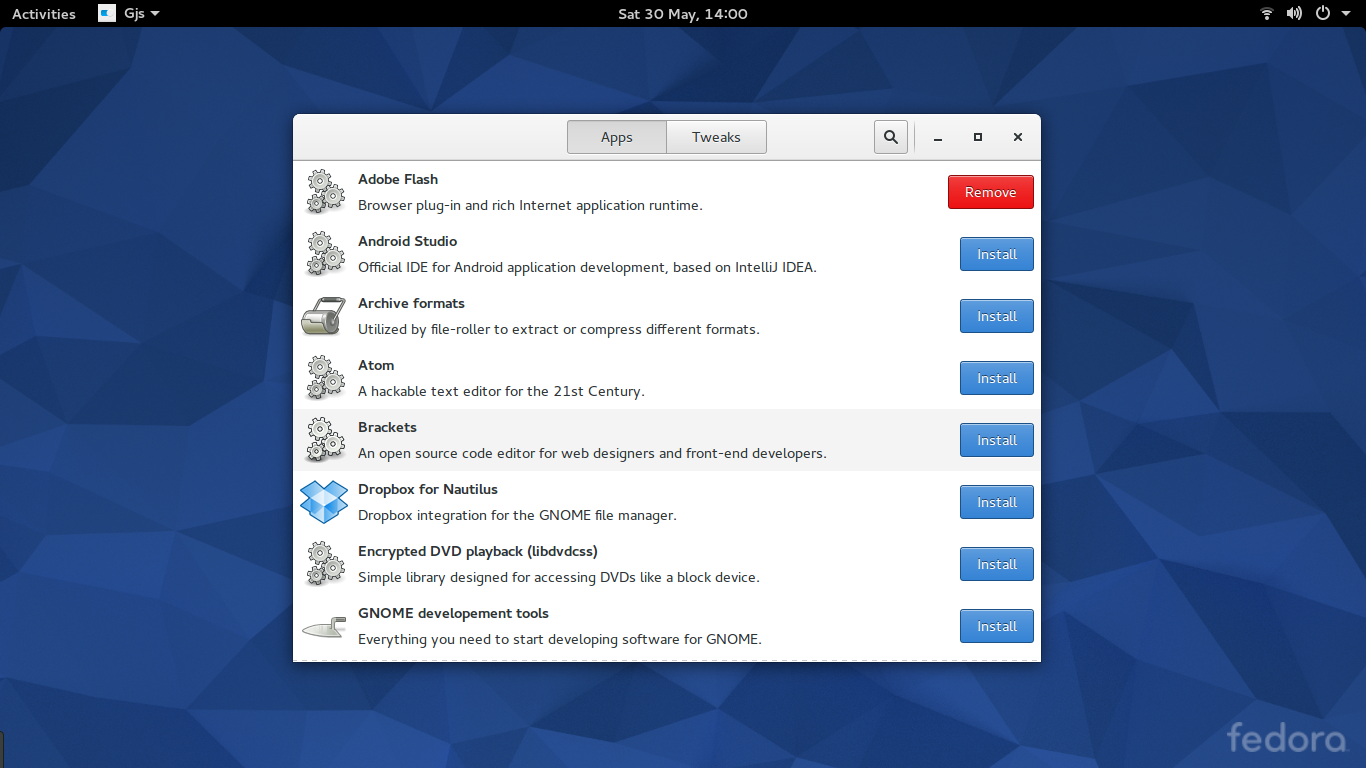Minimize the app installer window
This screenshot has width=1366, height=768.
[x=938, y=137]
